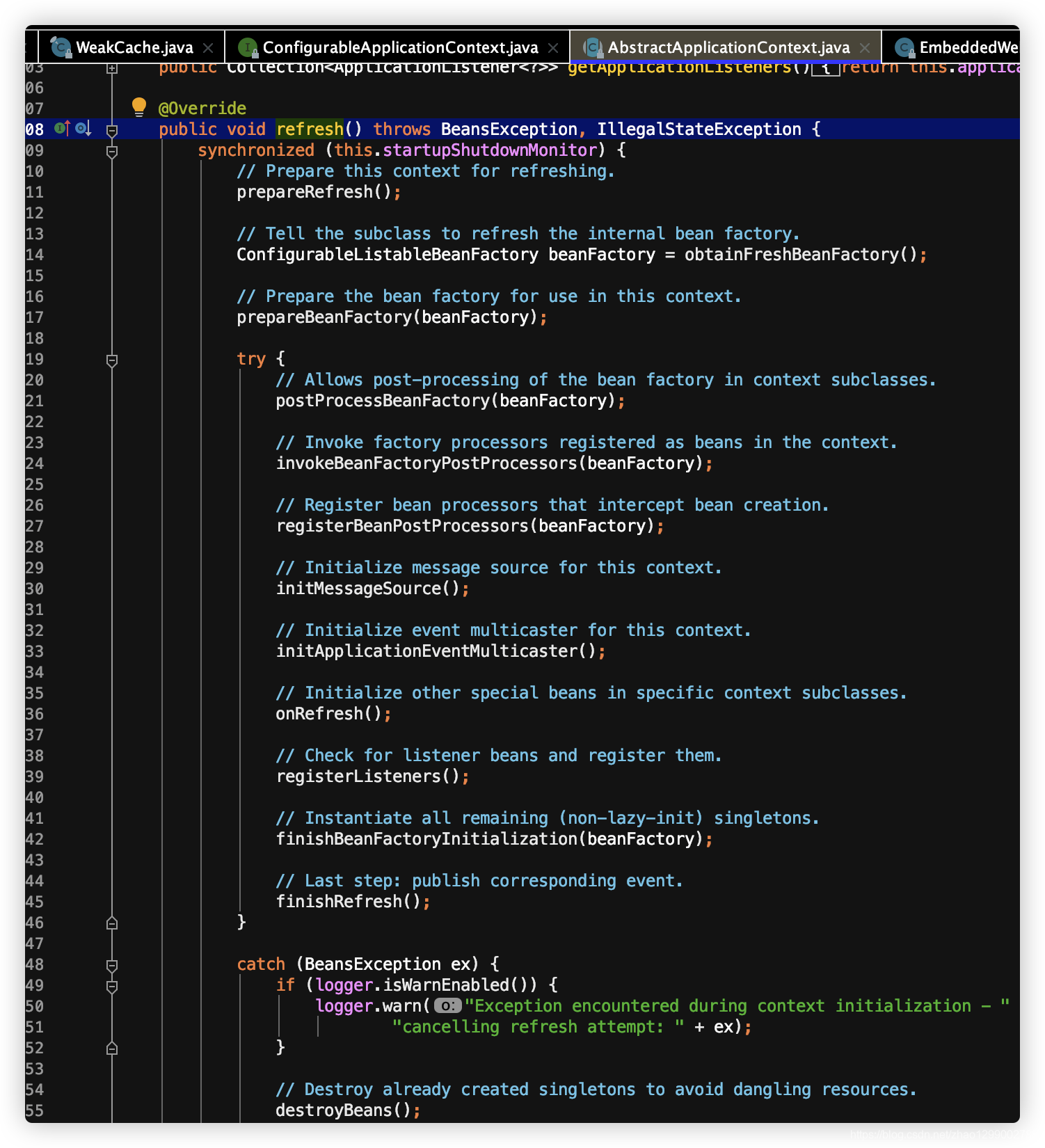Viewport: 1045px width, 1148px height.
Task: Click WeakCache.java class file icon
Action: pyautogui.click(x=61, y=47)
